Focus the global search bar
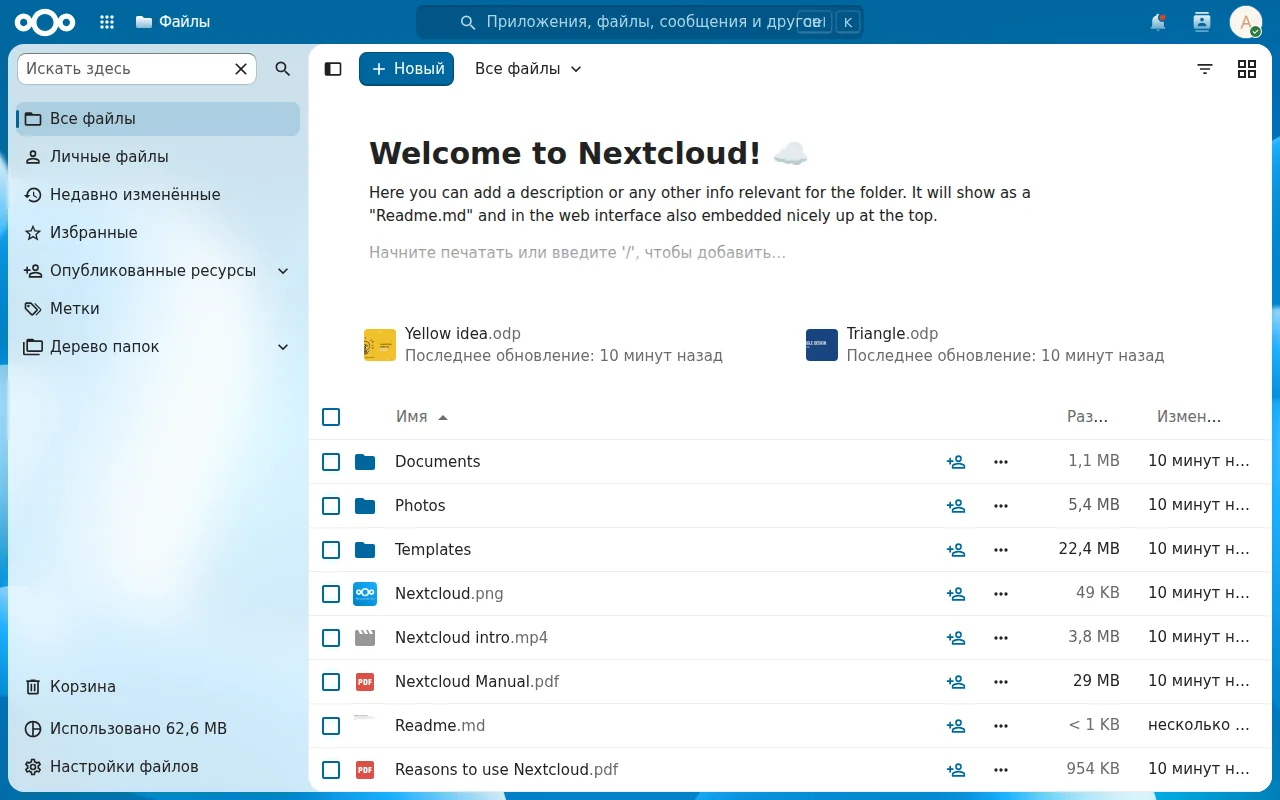Screen dimensions: 1280x800 640,22
